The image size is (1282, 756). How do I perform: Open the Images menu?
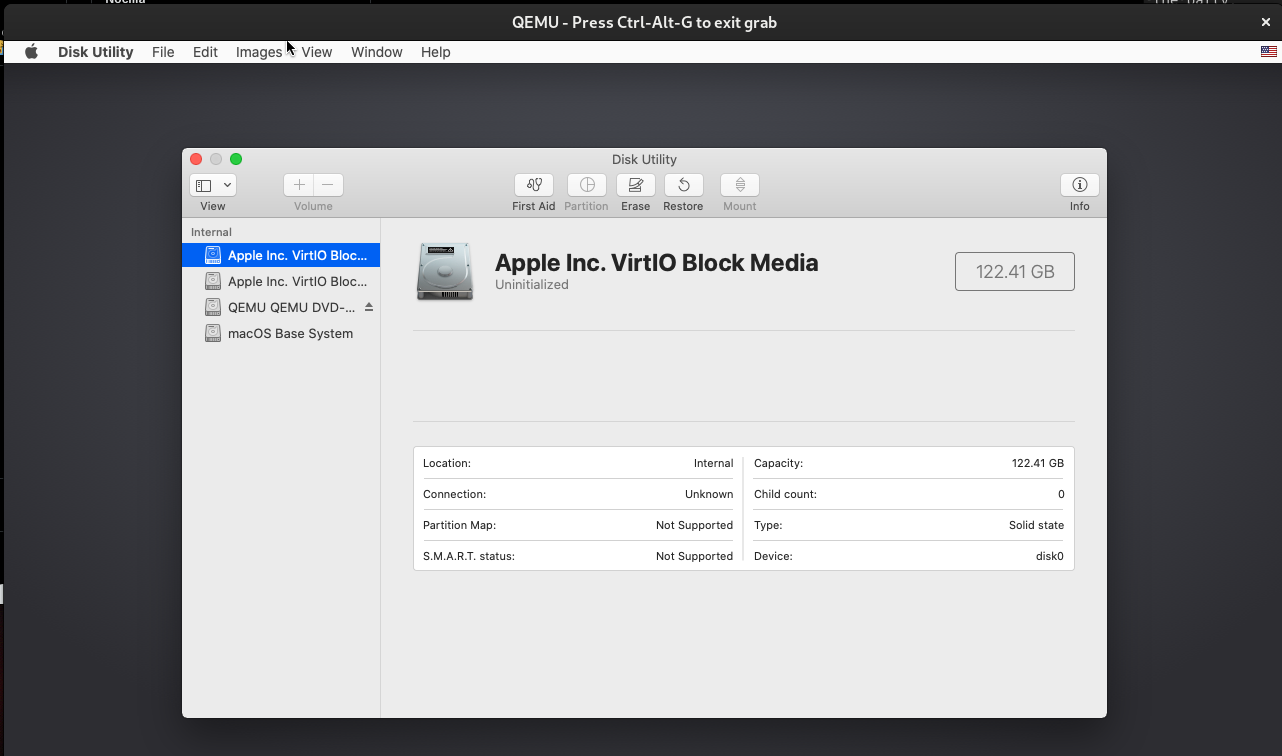click(x=259, y=52)
